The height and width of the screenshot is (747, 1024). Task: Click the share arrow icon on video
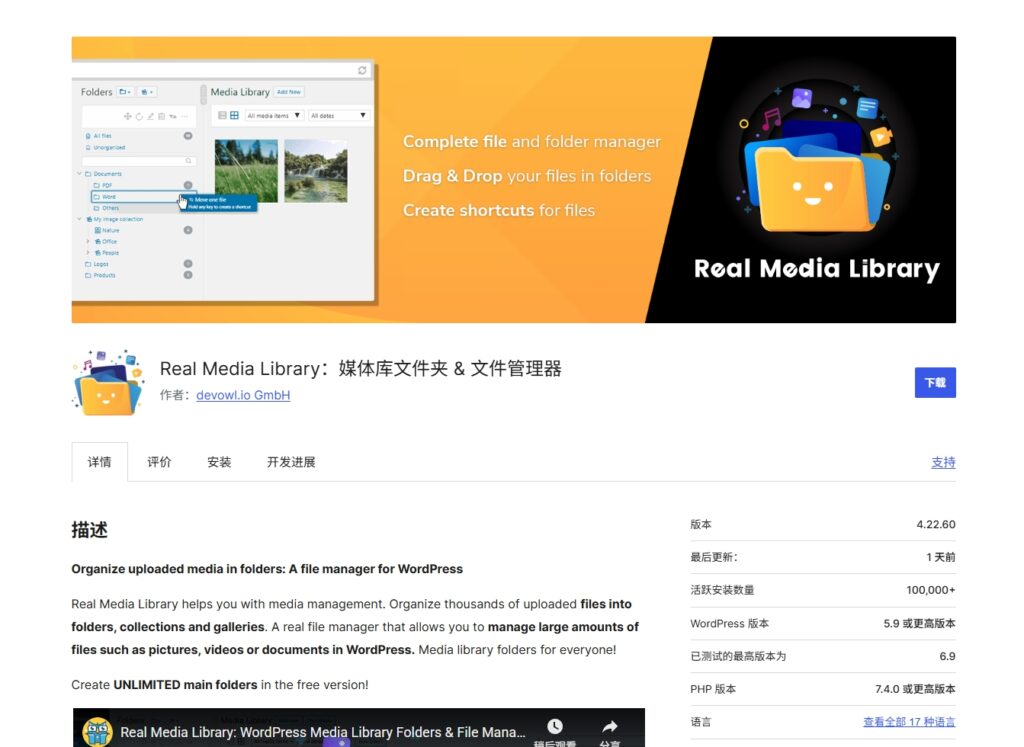point(609,727)
